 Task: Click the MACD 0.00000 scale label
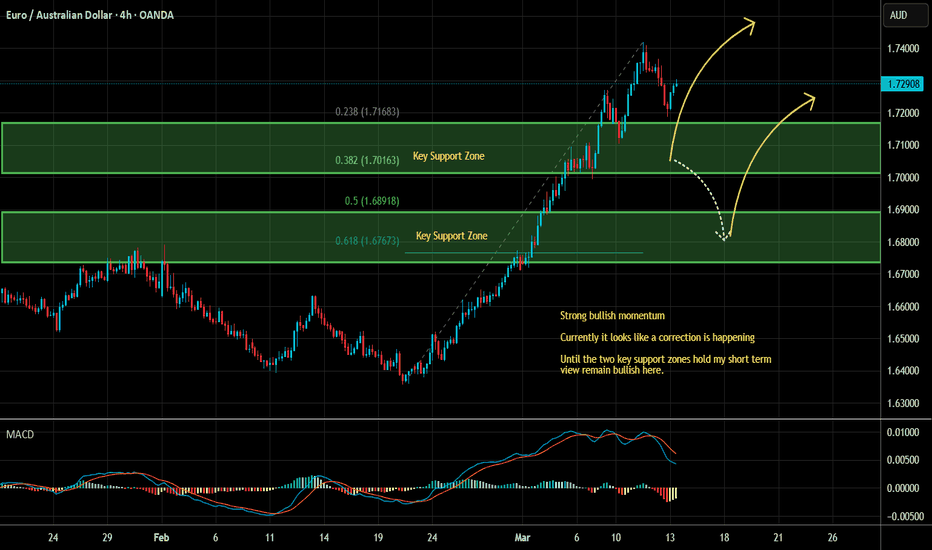point(903,488)
